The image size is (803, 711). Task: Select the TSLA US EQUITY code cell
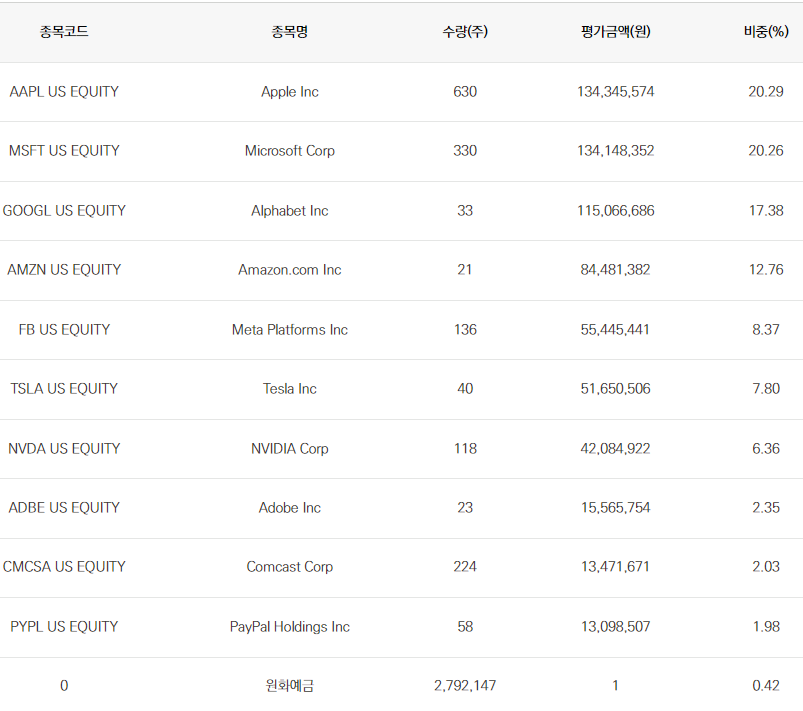point(64,388)
